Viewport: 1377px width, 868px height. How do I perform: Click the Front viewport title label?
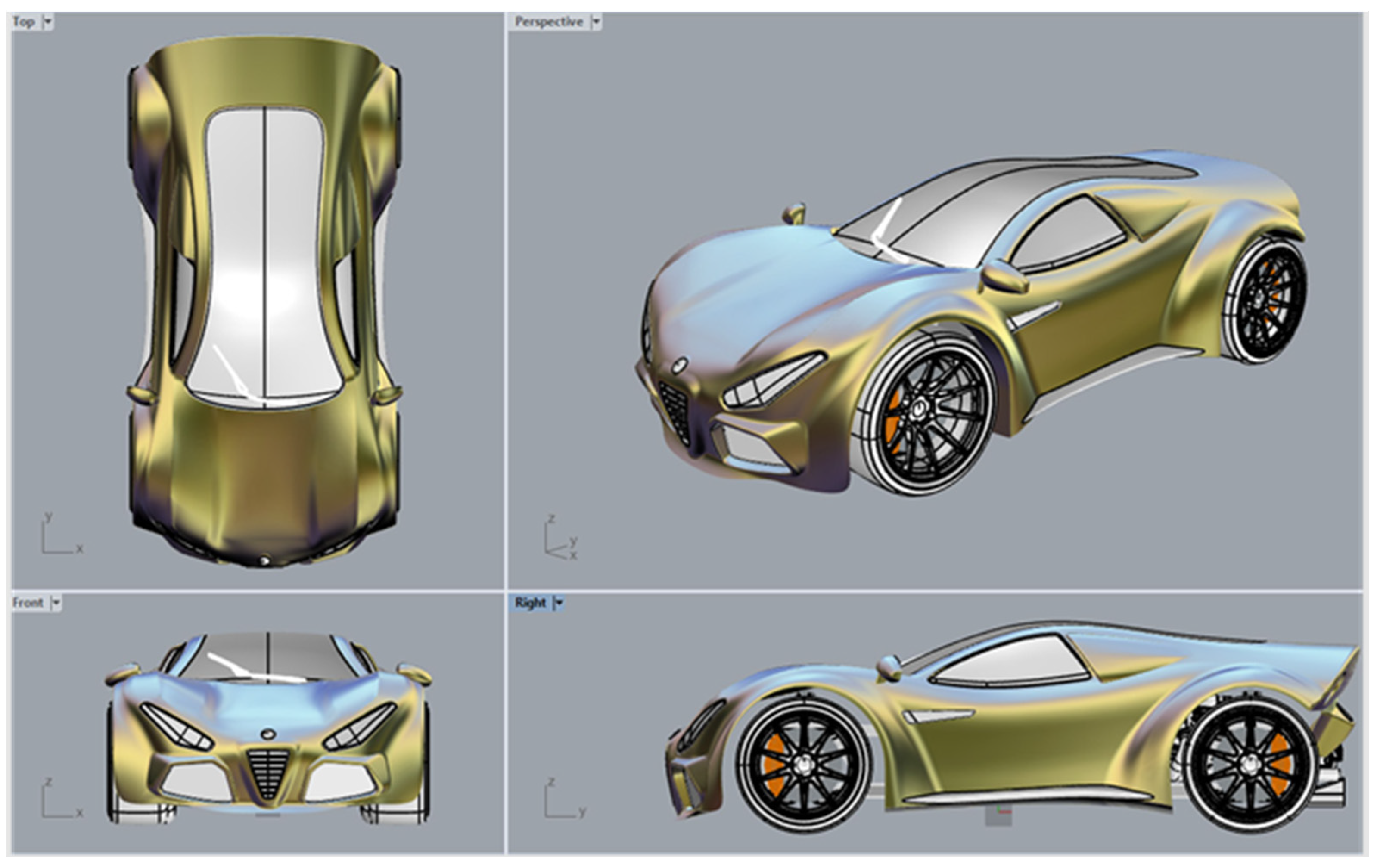point(28,603)
